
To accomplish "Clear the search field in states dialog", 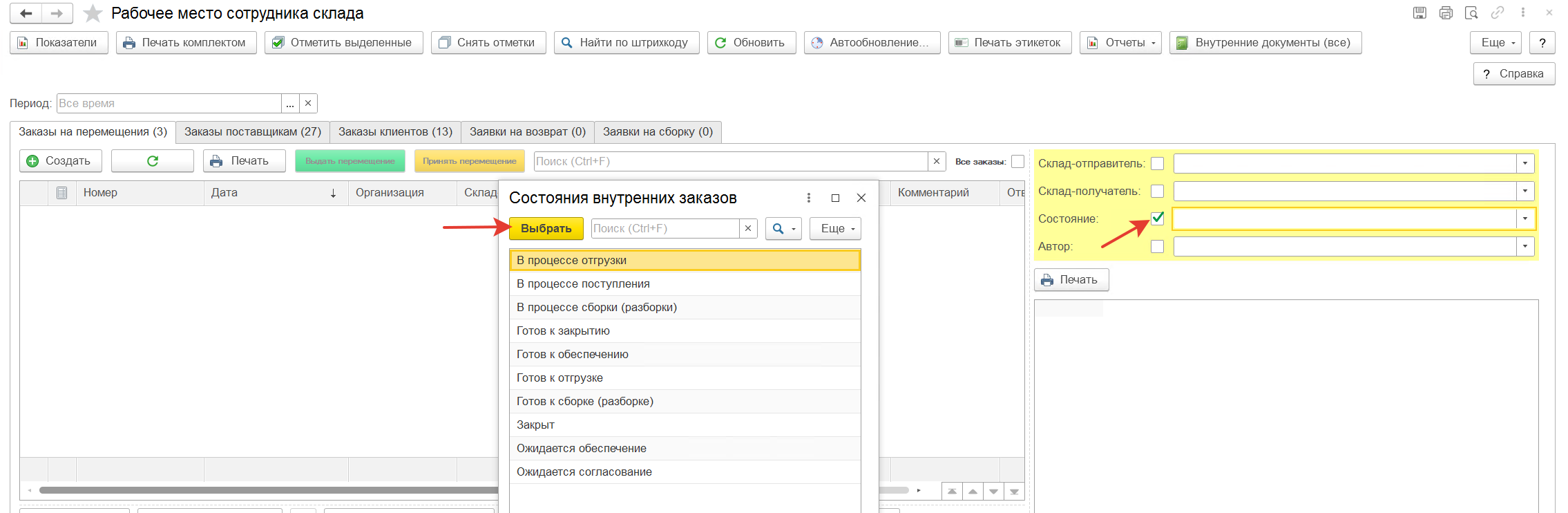I will [x=748, y=228].
